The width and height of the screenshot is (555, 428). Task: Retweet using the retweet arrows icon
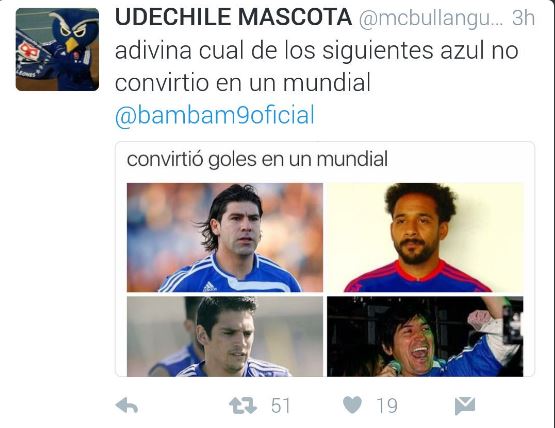tap(243, 405)
